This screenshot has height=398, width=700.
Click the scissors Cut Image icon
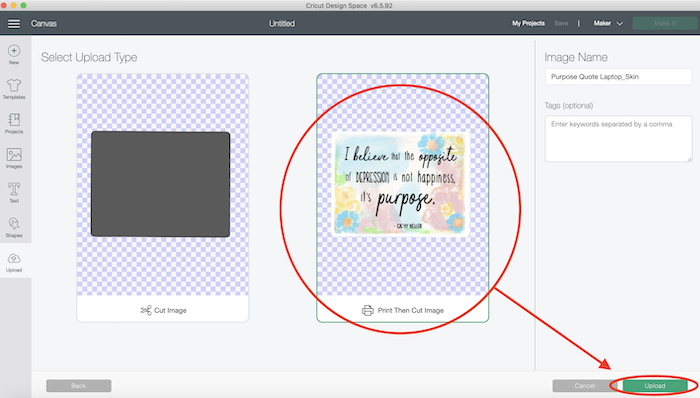point(146,310)
